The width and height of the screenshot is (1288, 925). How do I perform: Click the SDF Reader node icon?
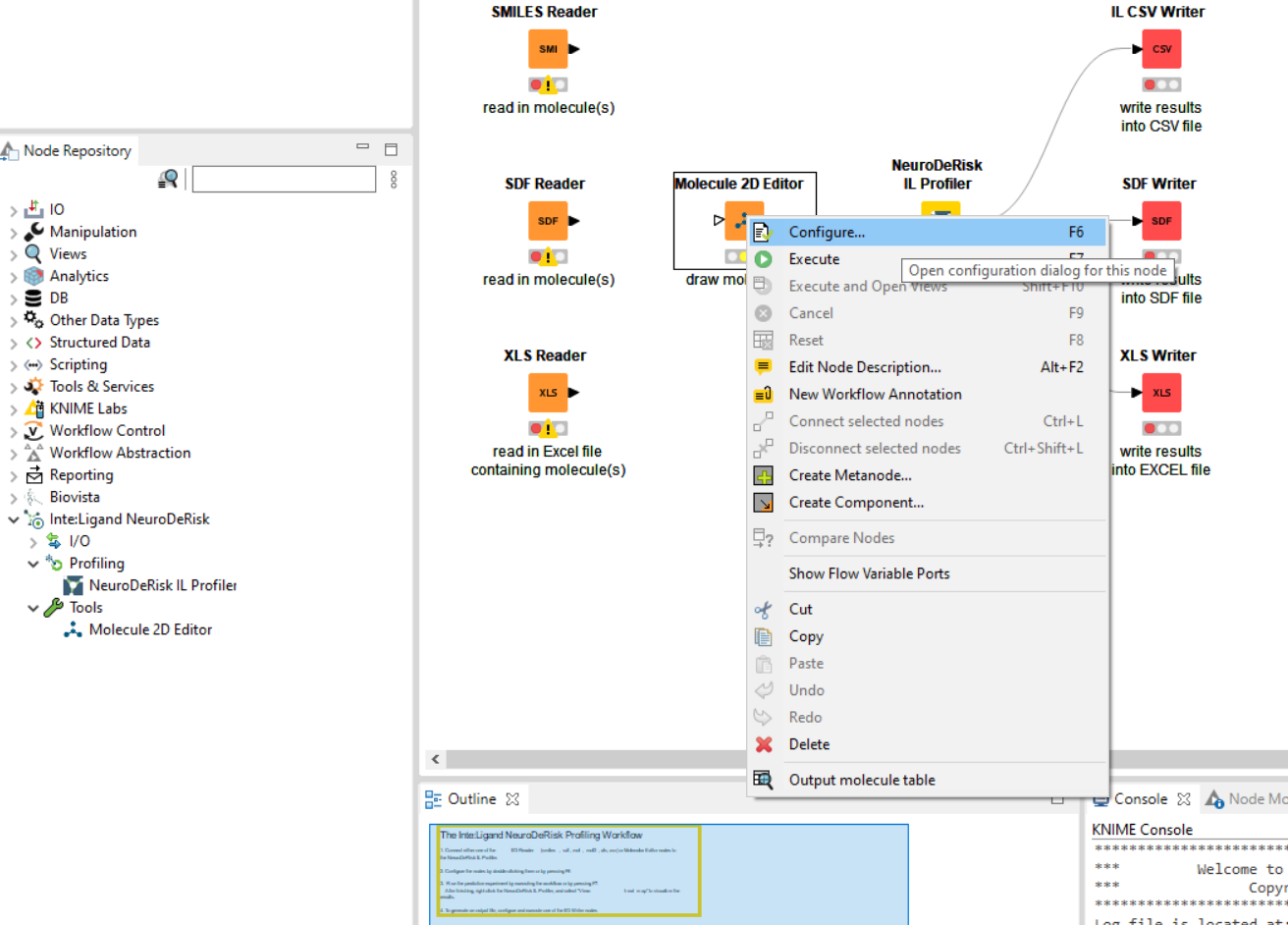548,221
